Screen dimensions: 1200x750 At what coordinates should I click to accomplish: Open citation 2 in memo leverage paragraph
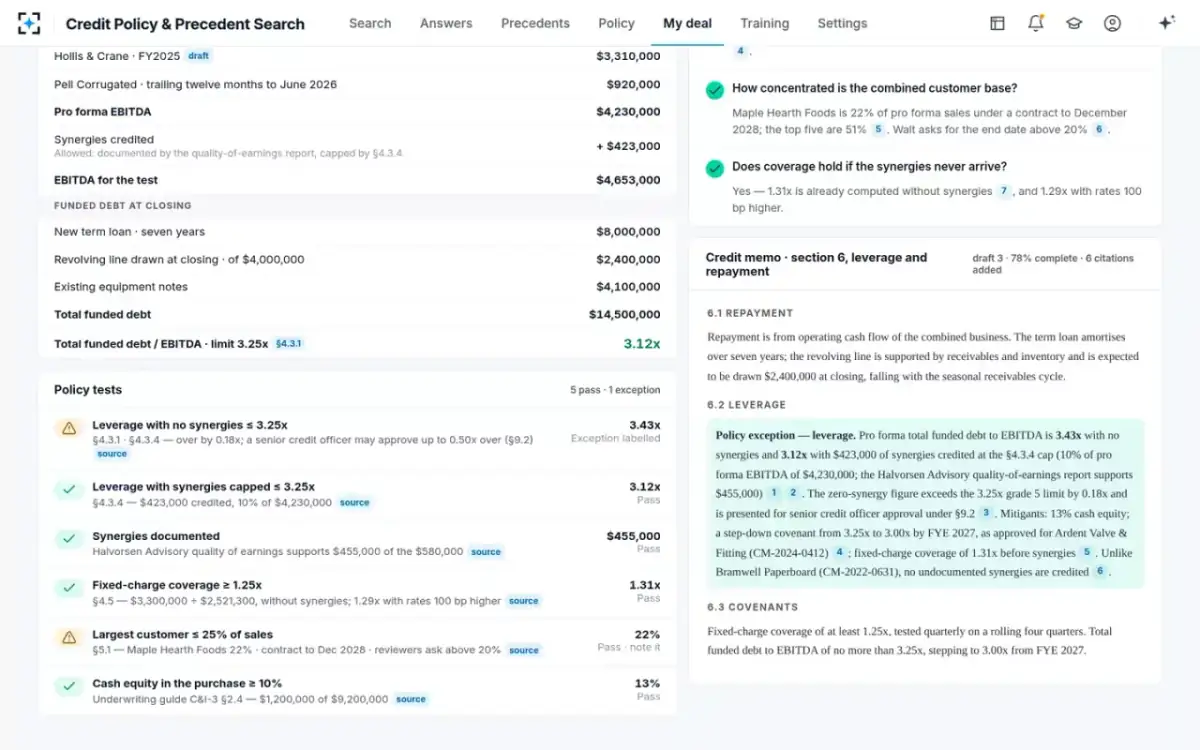(792, 493)
